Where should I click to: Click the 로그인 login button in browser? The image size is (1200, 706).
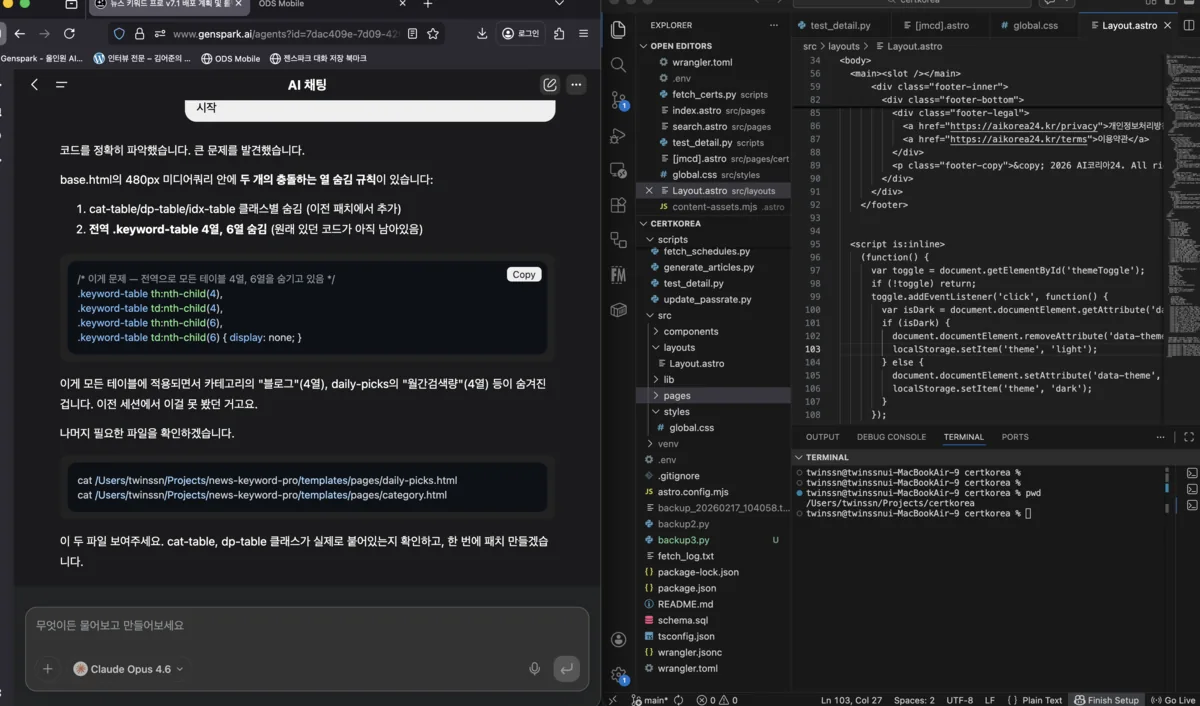[521, 34]
